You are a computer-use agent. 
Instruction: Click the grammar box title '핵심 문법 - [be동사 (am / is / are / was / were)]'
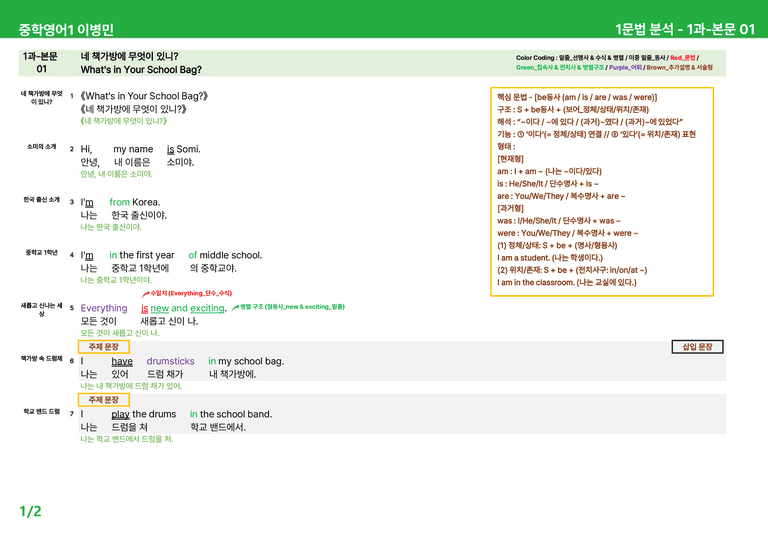[x=577, y=97]
